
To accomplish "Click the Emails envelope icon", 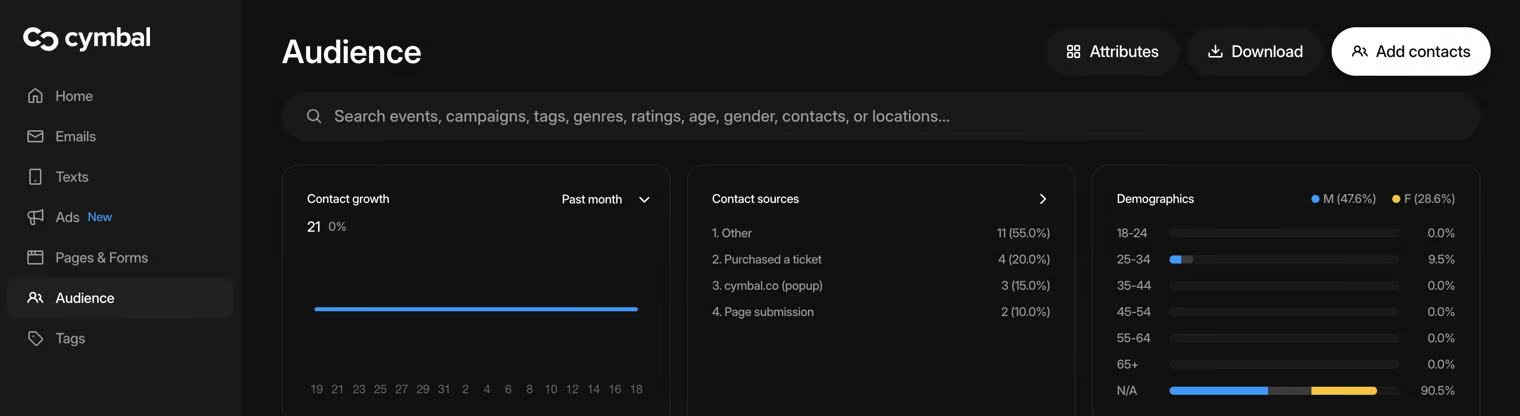I will (35, 136).
